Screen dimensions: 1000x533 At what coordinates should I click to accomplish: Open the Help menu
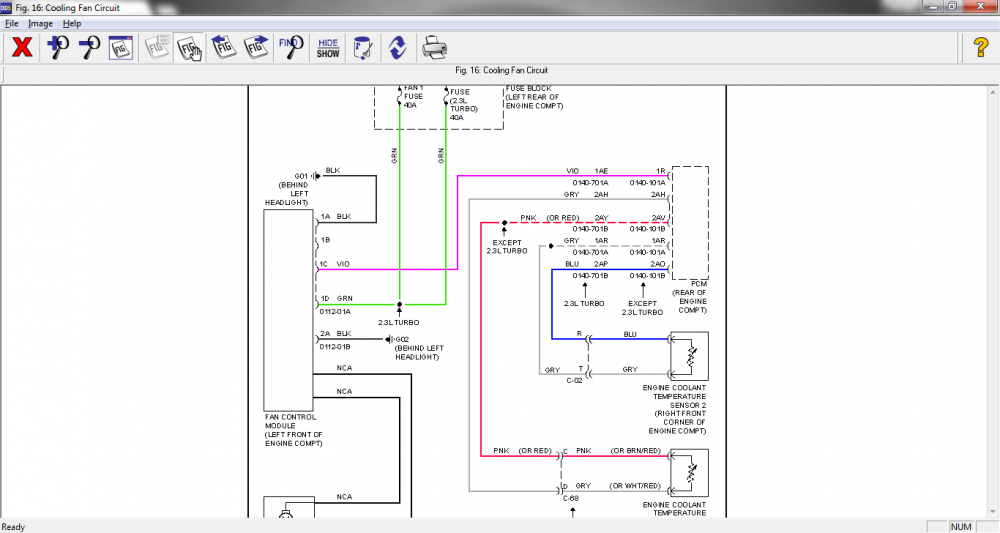click(72, 24)
